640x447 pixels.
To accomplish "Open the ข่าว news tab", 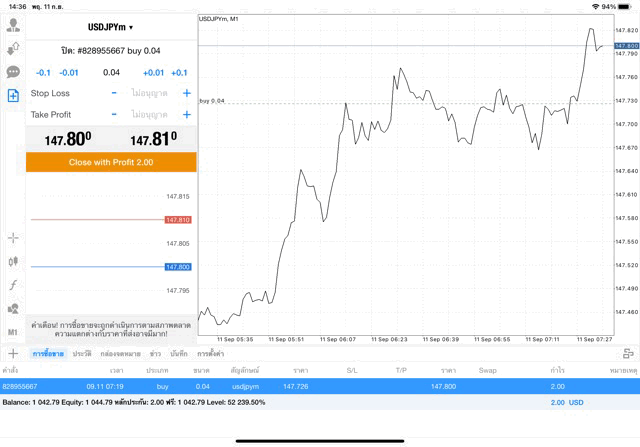I will 156,354.
